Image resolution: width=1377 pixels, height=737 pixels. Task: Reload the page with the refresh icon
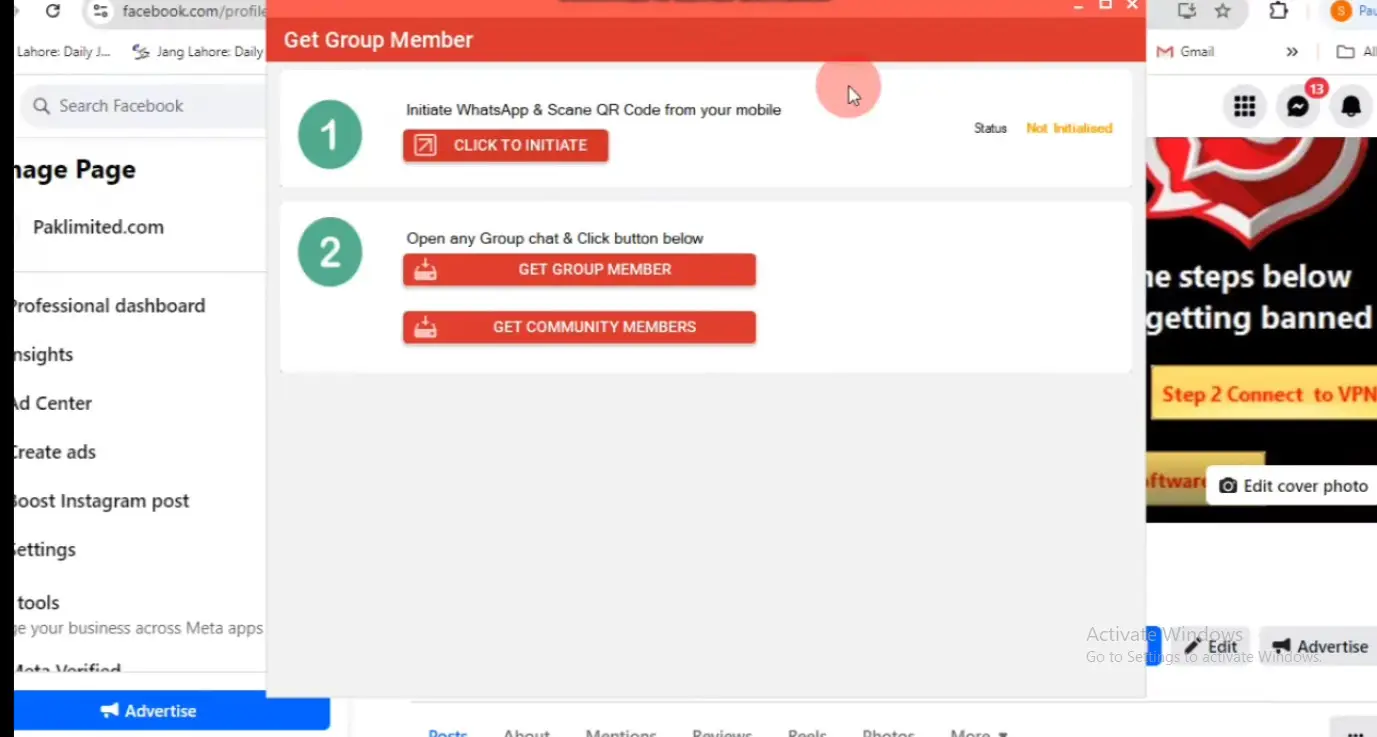click(x=53, y=11)
